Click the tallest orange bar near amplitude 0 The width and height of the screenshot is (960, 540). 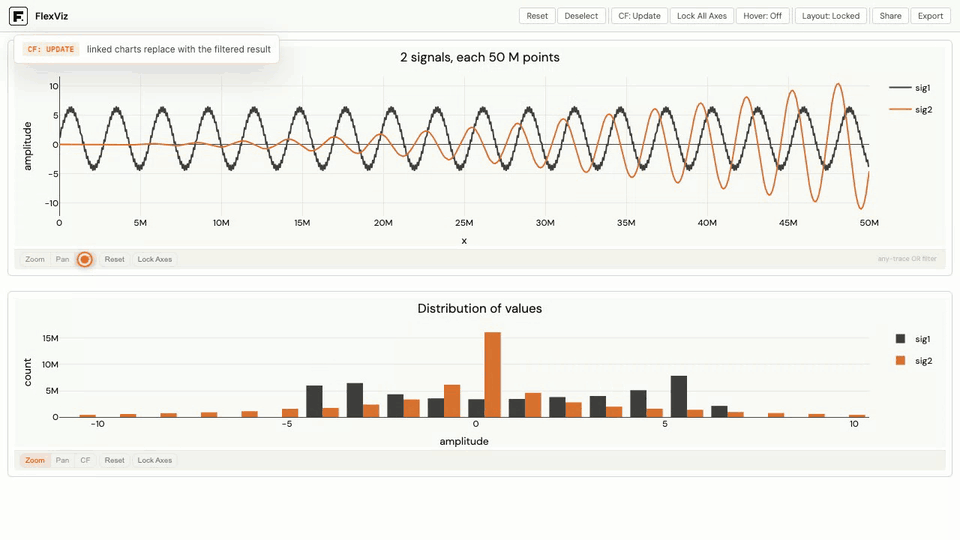(x=493, y=375)
